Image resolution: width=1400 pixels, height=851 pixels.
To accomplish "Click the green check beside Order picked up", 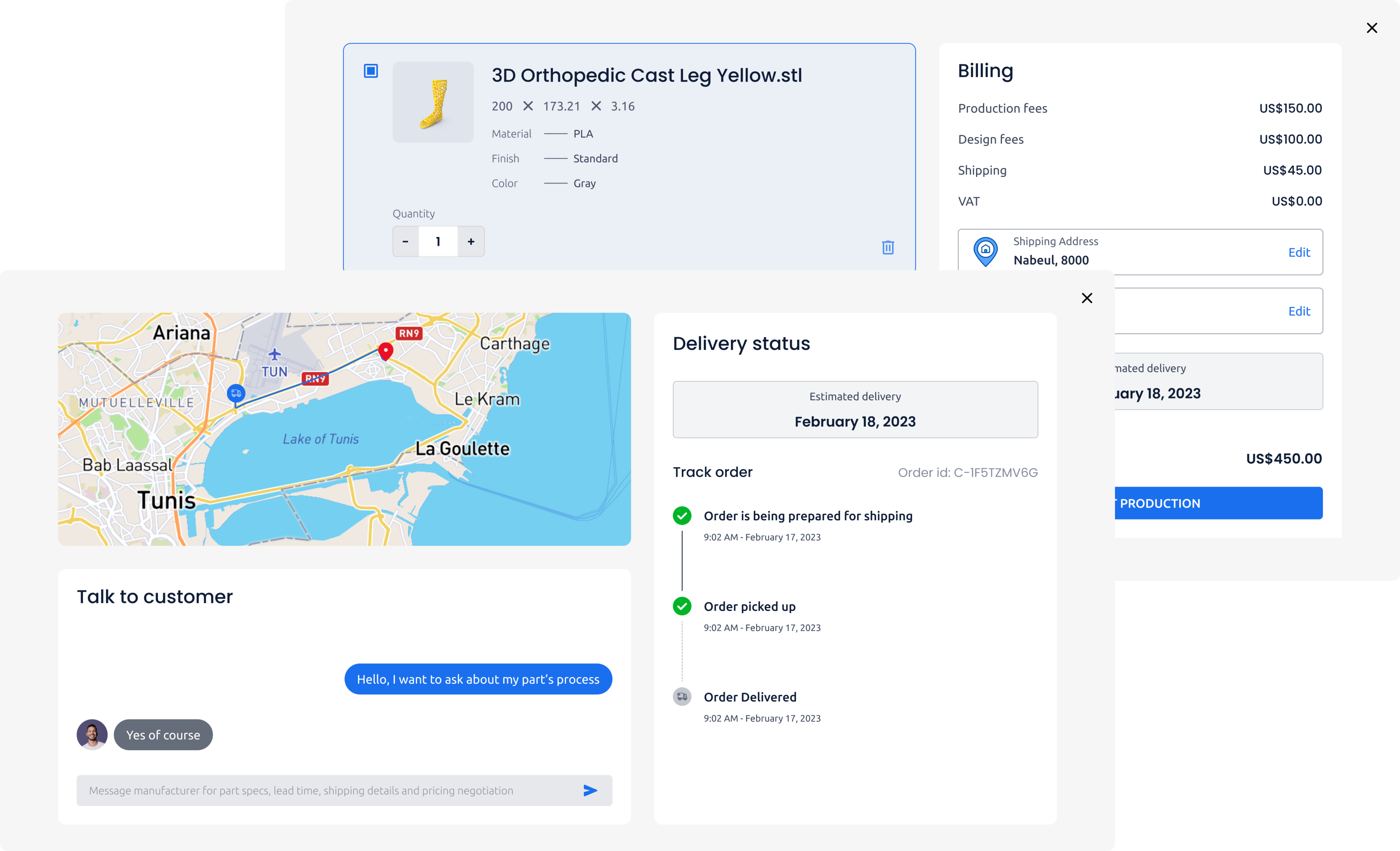I will [682, 606].
